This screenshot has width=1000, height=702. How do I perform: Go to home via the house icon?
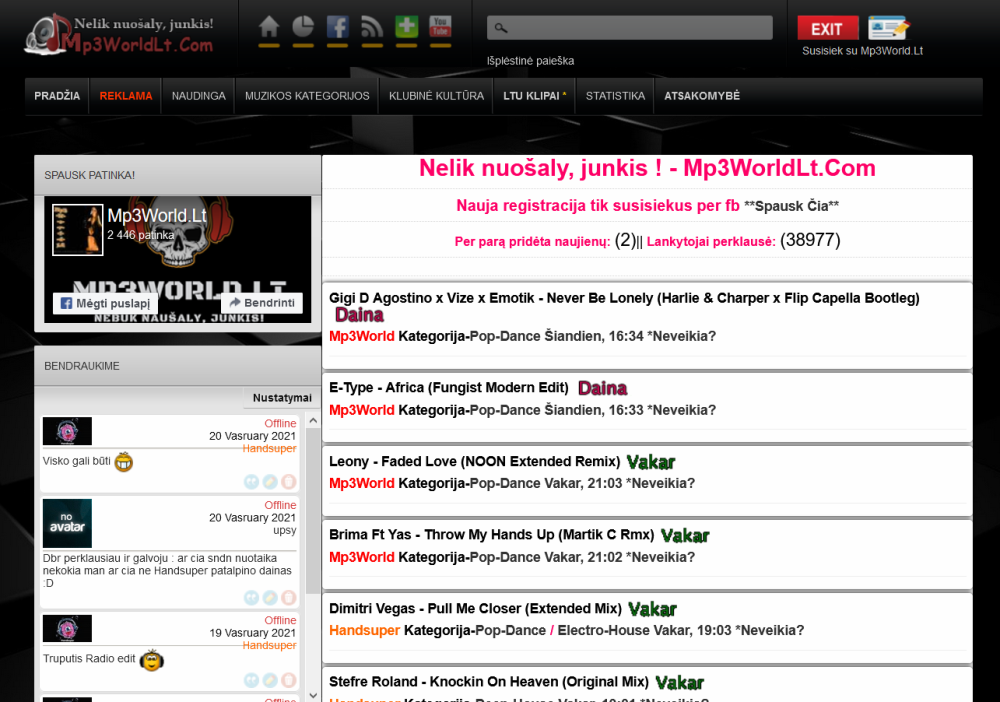268,27
